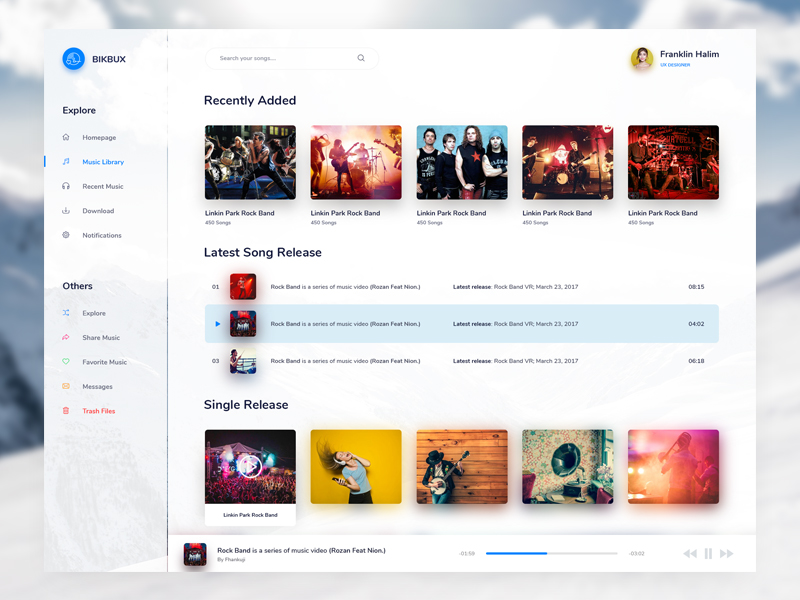Click the search magnifier icon
Image resolution: width=800 pixels, height=600 pixels.
[361, 58]
